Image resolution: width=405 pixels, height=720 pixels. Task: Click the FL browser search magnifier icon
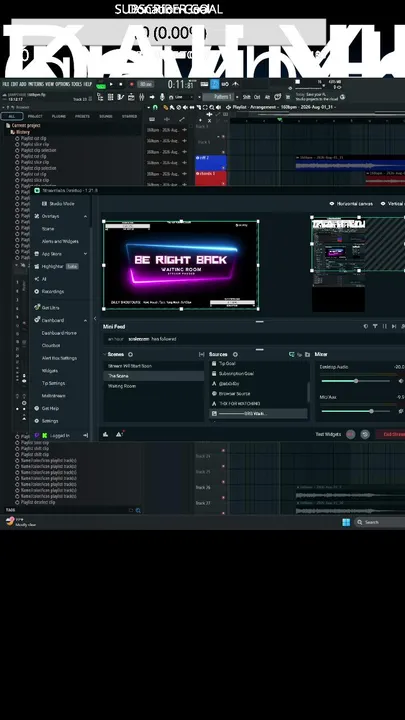138,510
